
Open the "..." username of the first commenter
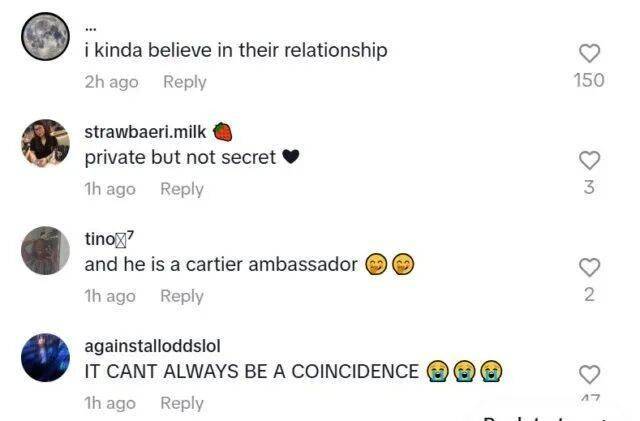(x=90, y=29)
